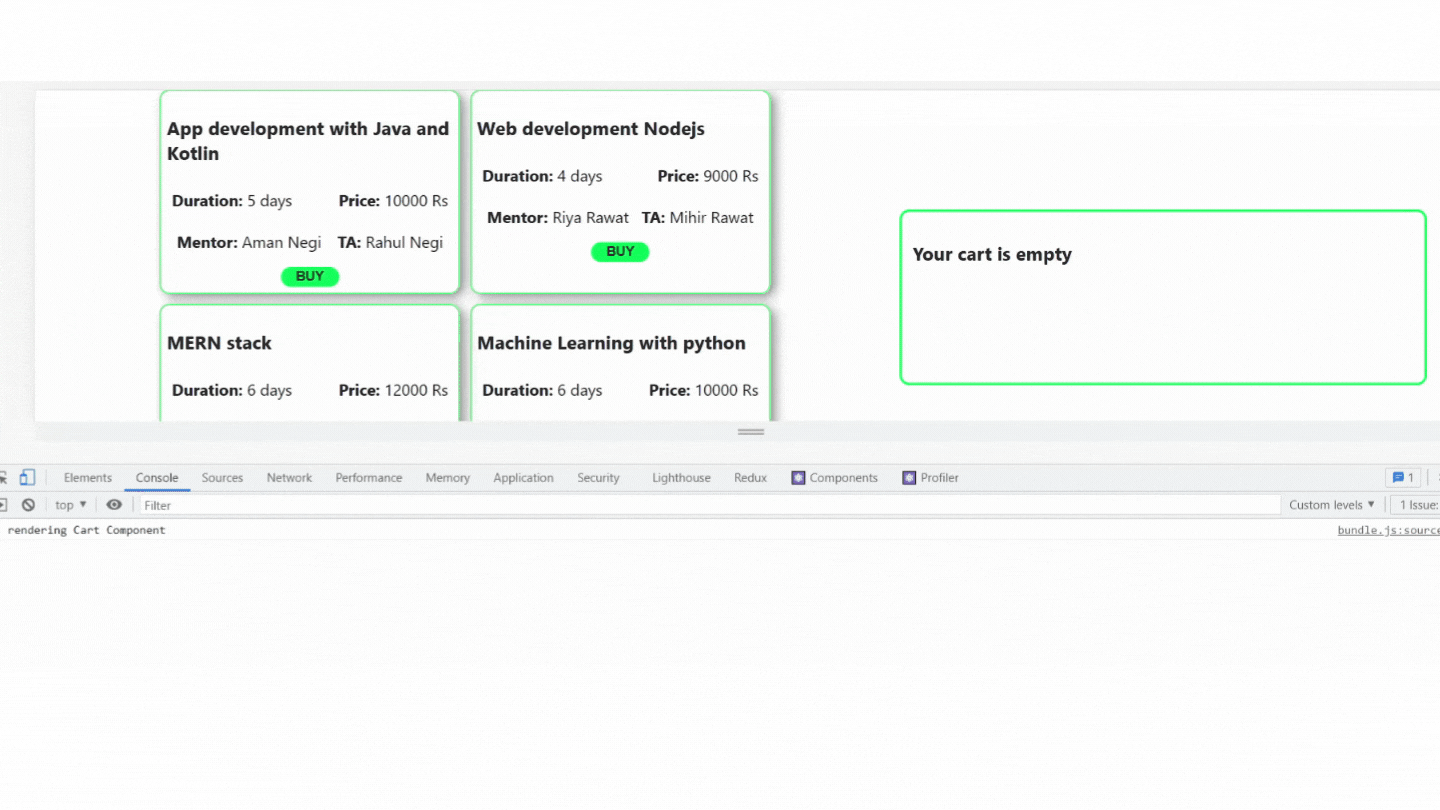Click the 'Web development Nodejs' title
This screenshot has width=1440, height=810.
[591, 129]
